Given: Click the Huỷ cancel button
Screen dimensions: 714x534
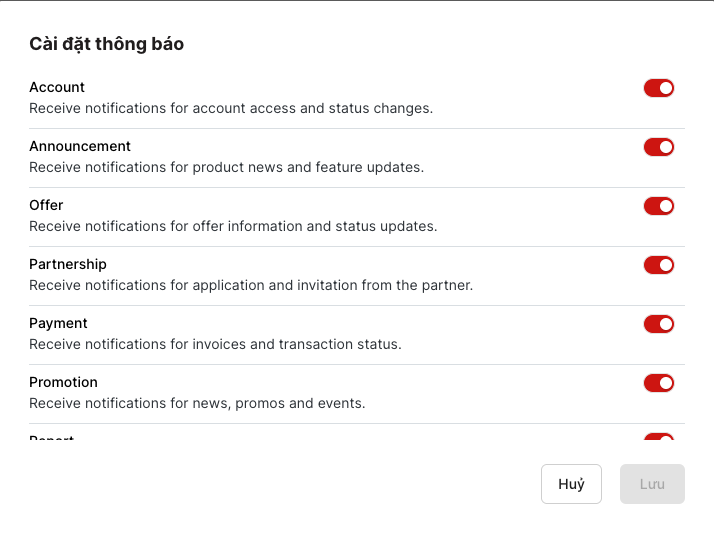Looking at the screenshot, I should pos(571,484).
